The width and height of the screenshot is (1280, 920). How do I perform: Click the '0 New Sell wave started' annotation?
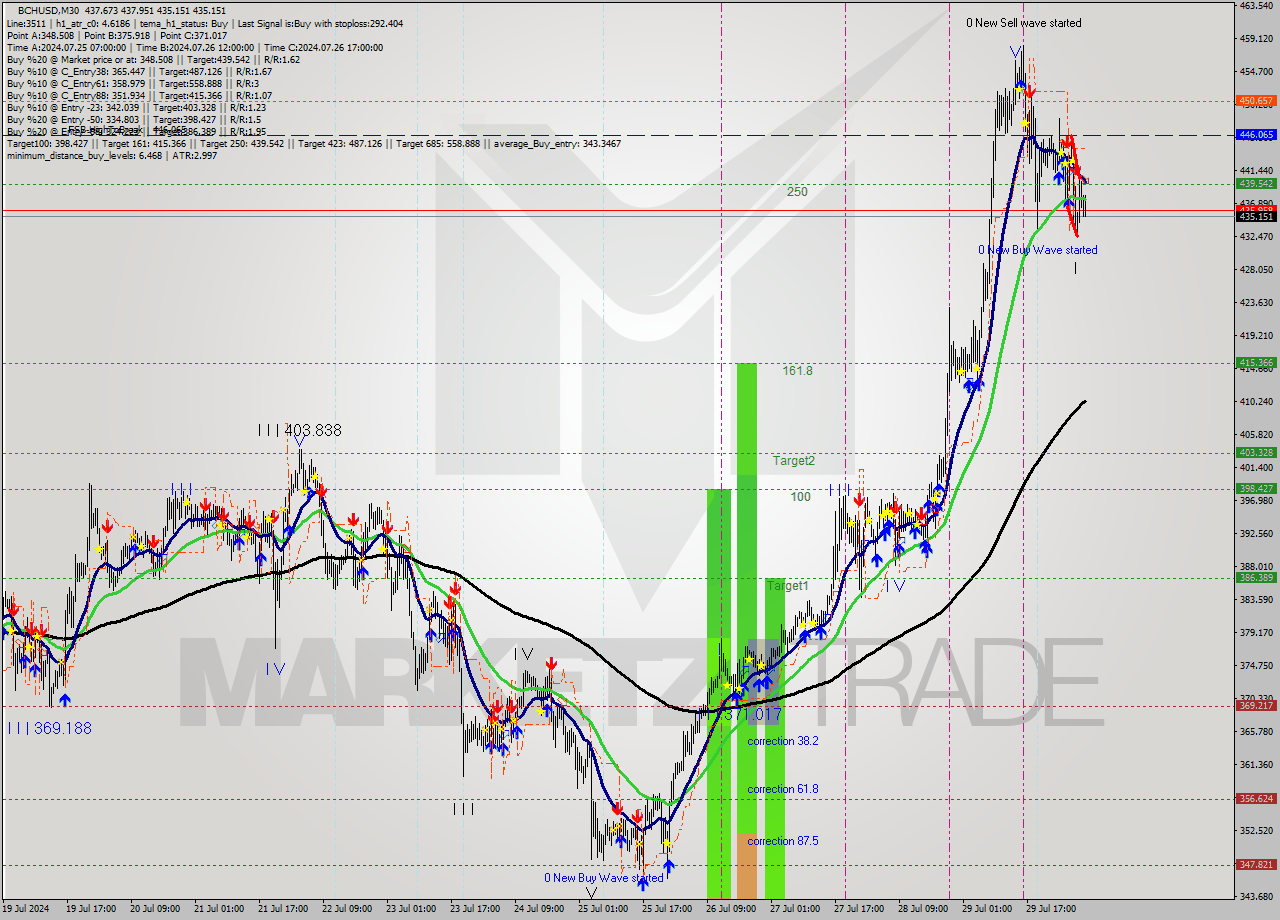1023,23
